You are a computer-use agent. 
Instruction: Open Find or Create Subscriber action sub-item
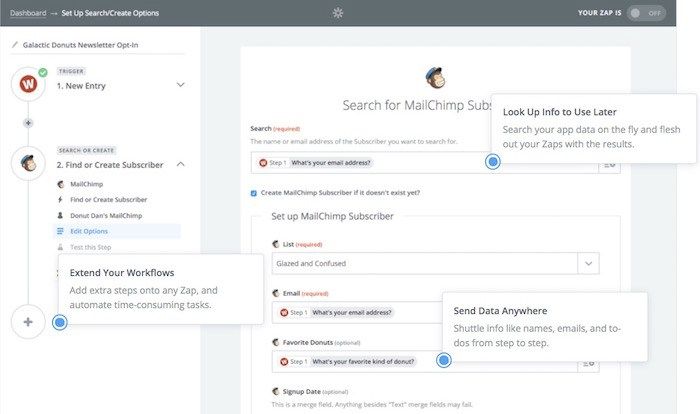tap(108, 200)
